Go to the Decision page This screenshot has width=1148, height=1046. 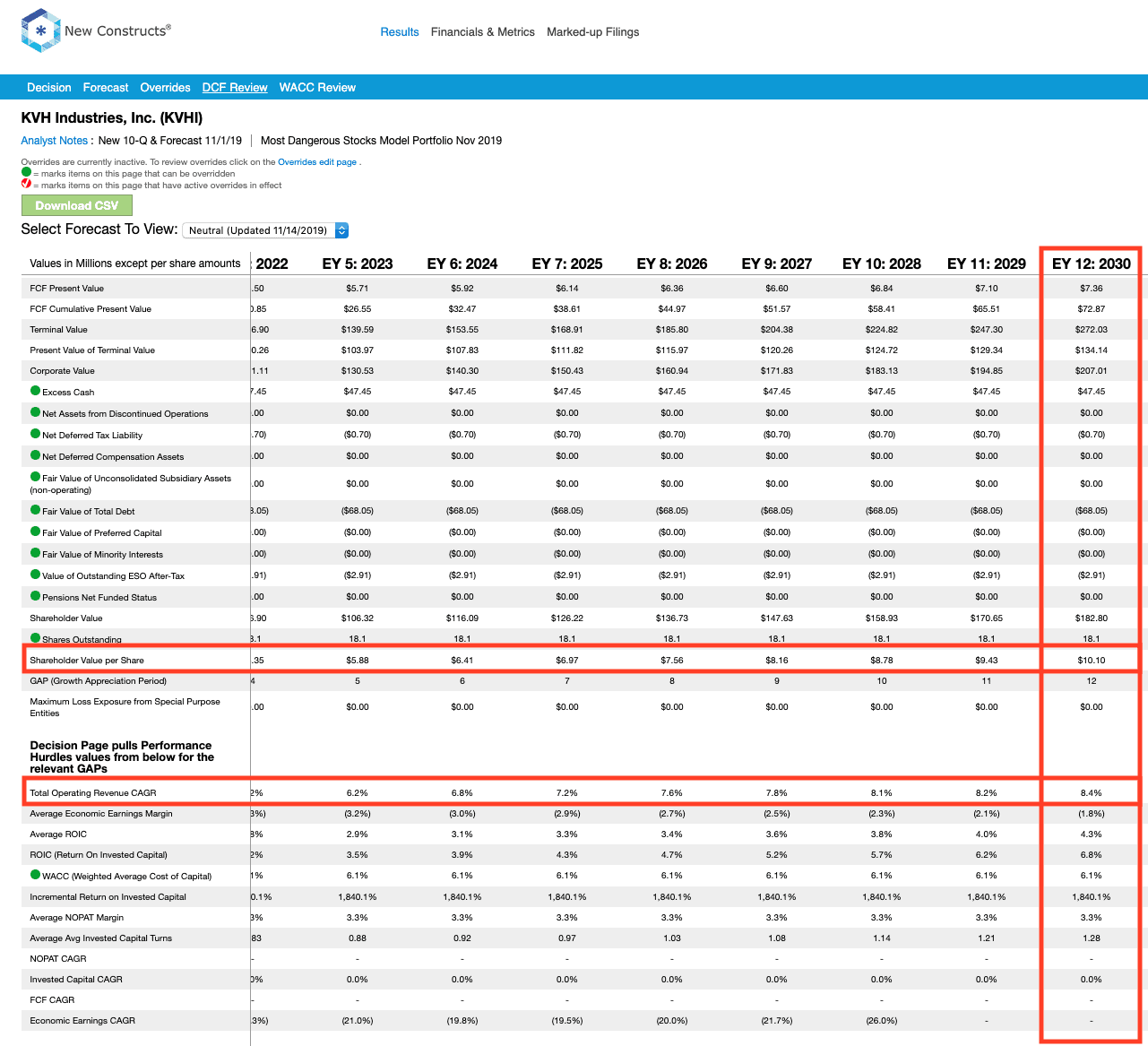49,88
